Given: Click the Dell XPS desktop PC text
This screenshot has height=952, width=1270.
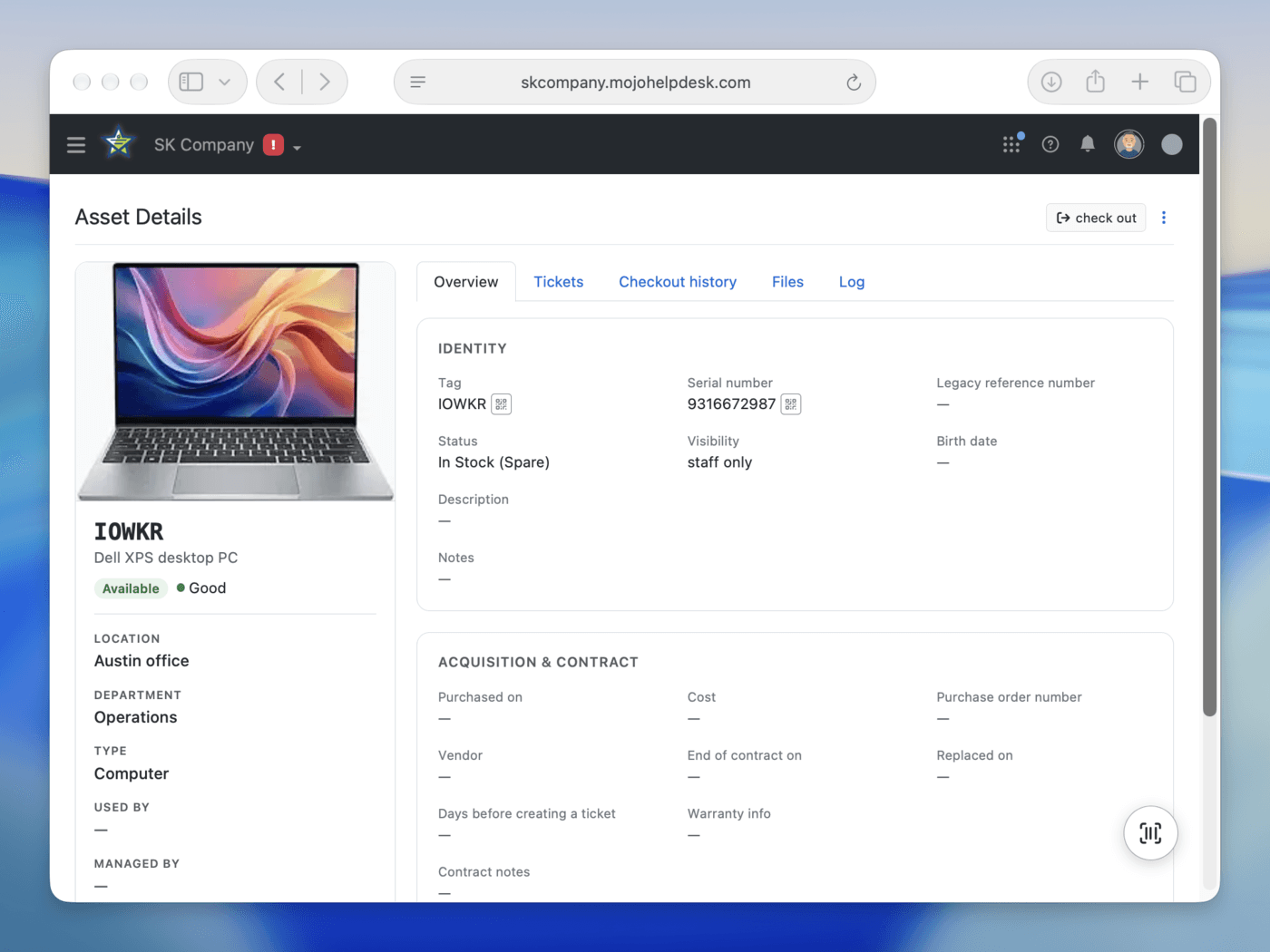Looking at the screenshot, I should (x=166, y=558).
